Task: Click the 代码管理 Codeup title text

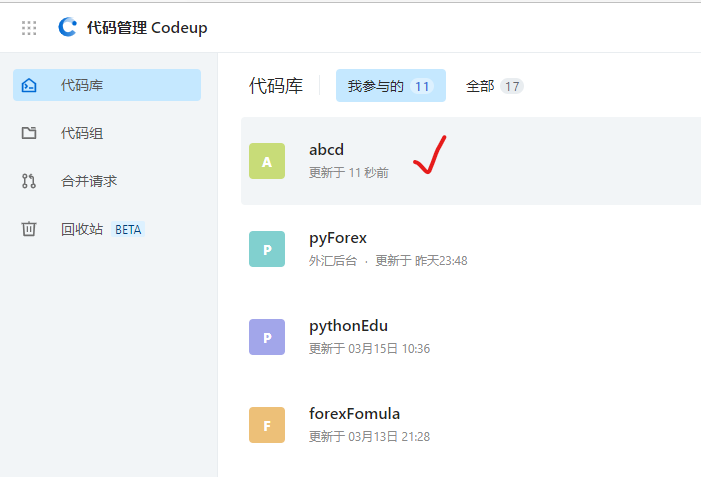Action: [147, 28]
